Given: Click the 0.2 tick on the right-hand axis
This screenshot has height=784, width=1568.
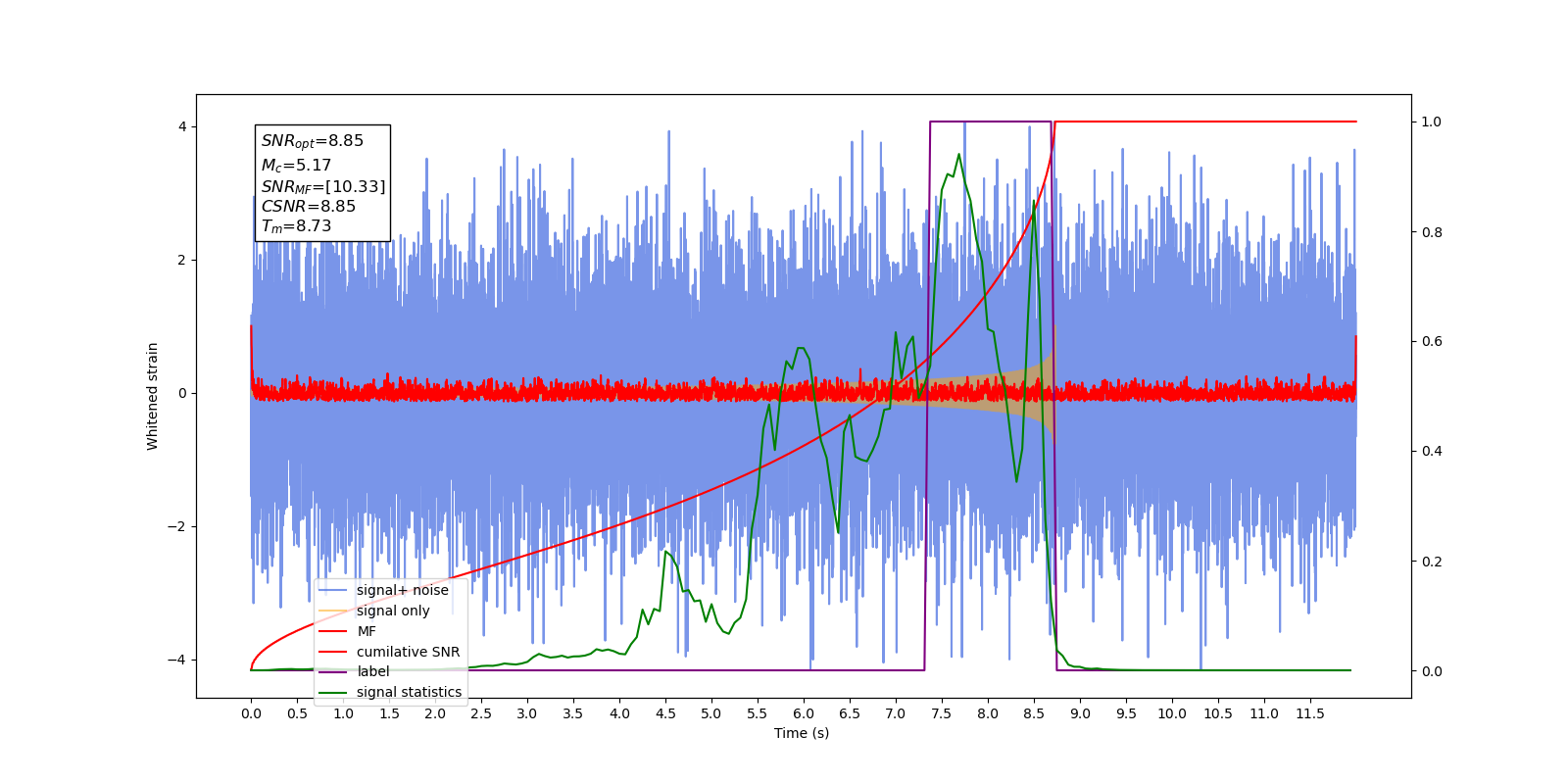Looking at the screenshot, I should click(x=1432, y=562).
